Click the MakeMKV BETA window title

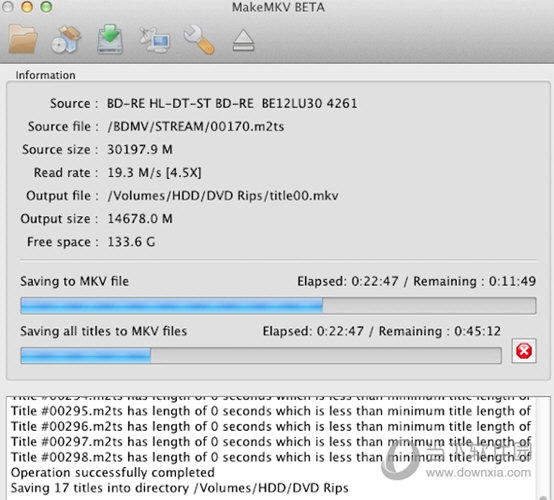point(278,7)
